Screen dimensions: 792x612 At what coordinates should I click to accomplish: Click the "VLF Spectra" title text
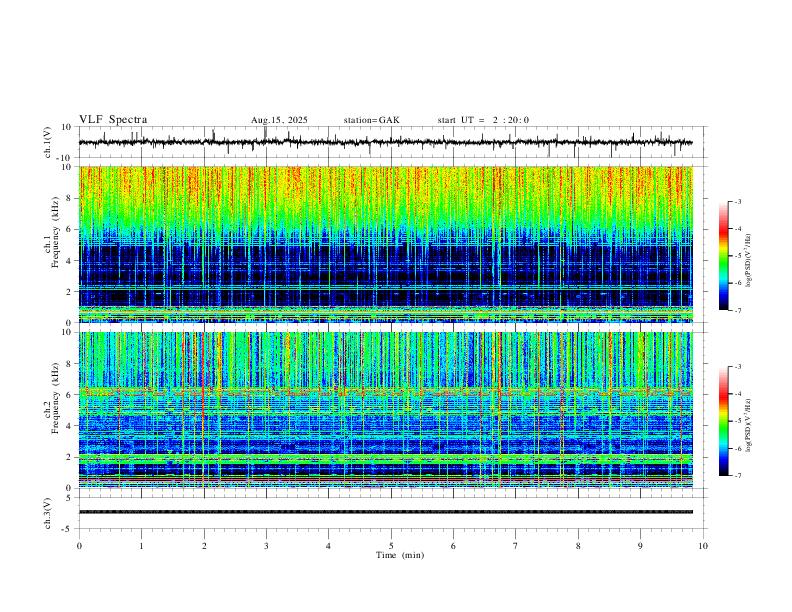click(113, 120)
